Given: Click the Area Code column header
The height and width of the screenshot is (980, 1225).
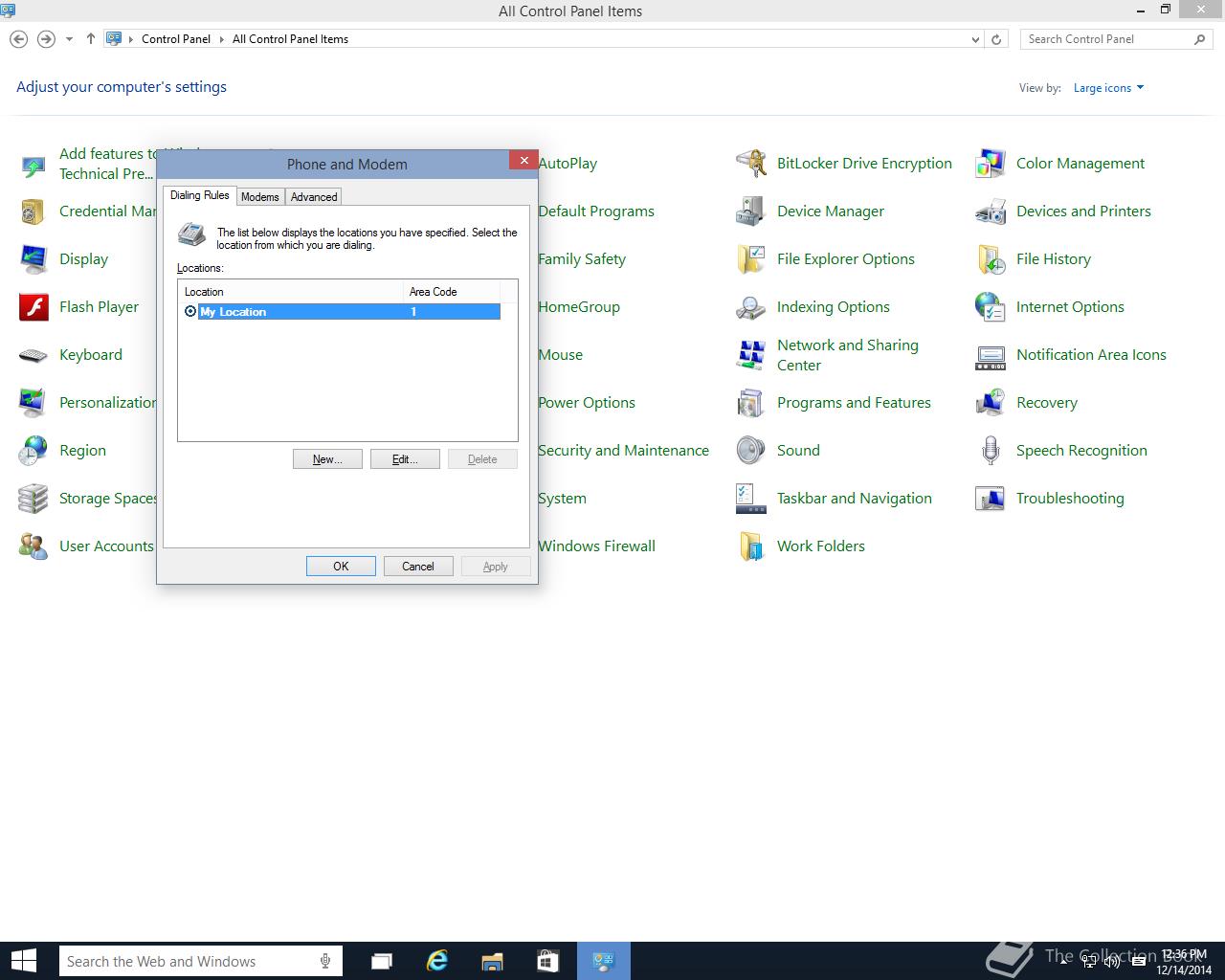Looking at the screenshot, I should (x=452, y=292).
